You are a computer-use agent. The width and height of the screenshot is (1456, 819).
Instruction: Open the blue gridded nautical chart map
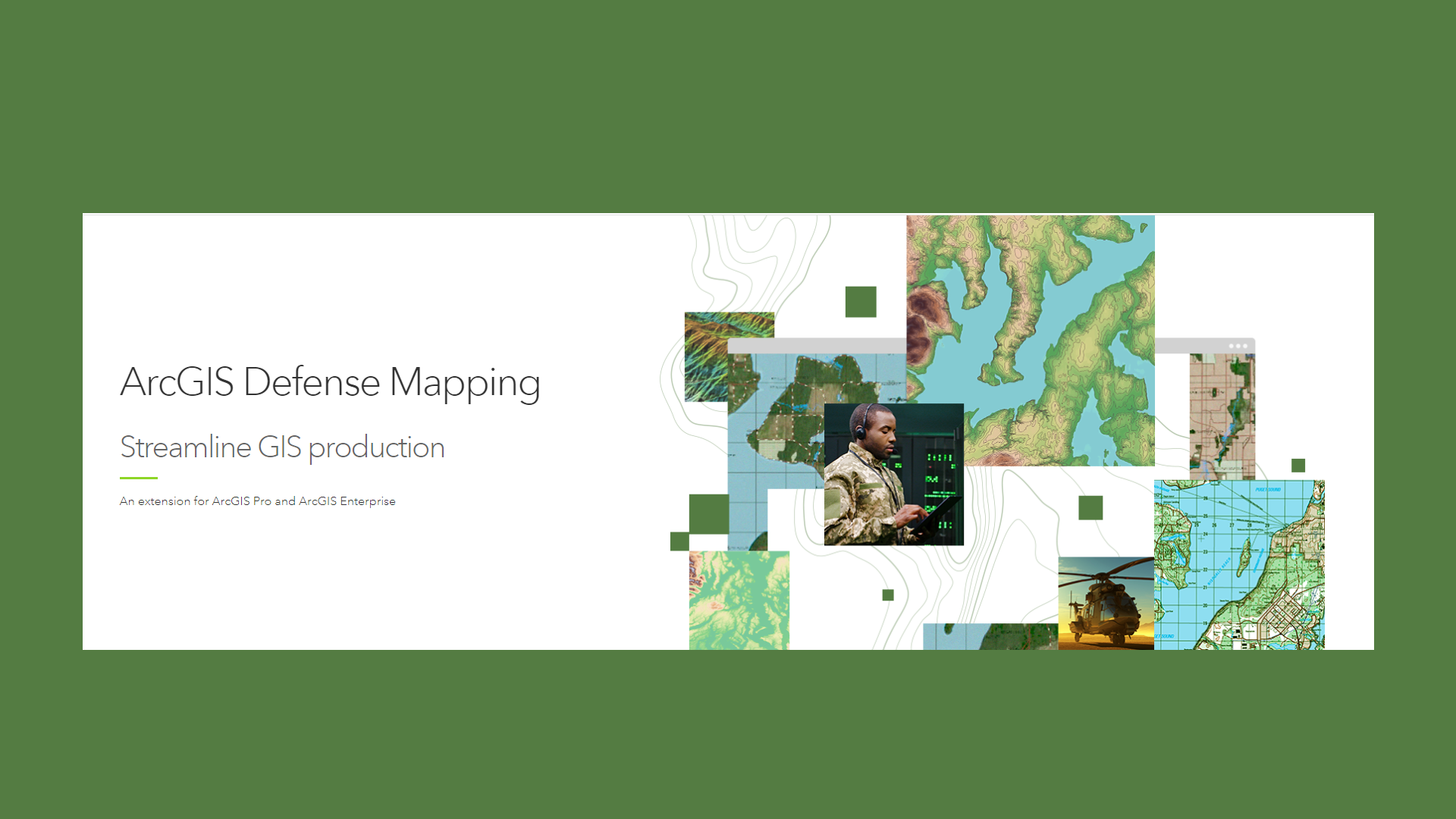pos(1239,565)
